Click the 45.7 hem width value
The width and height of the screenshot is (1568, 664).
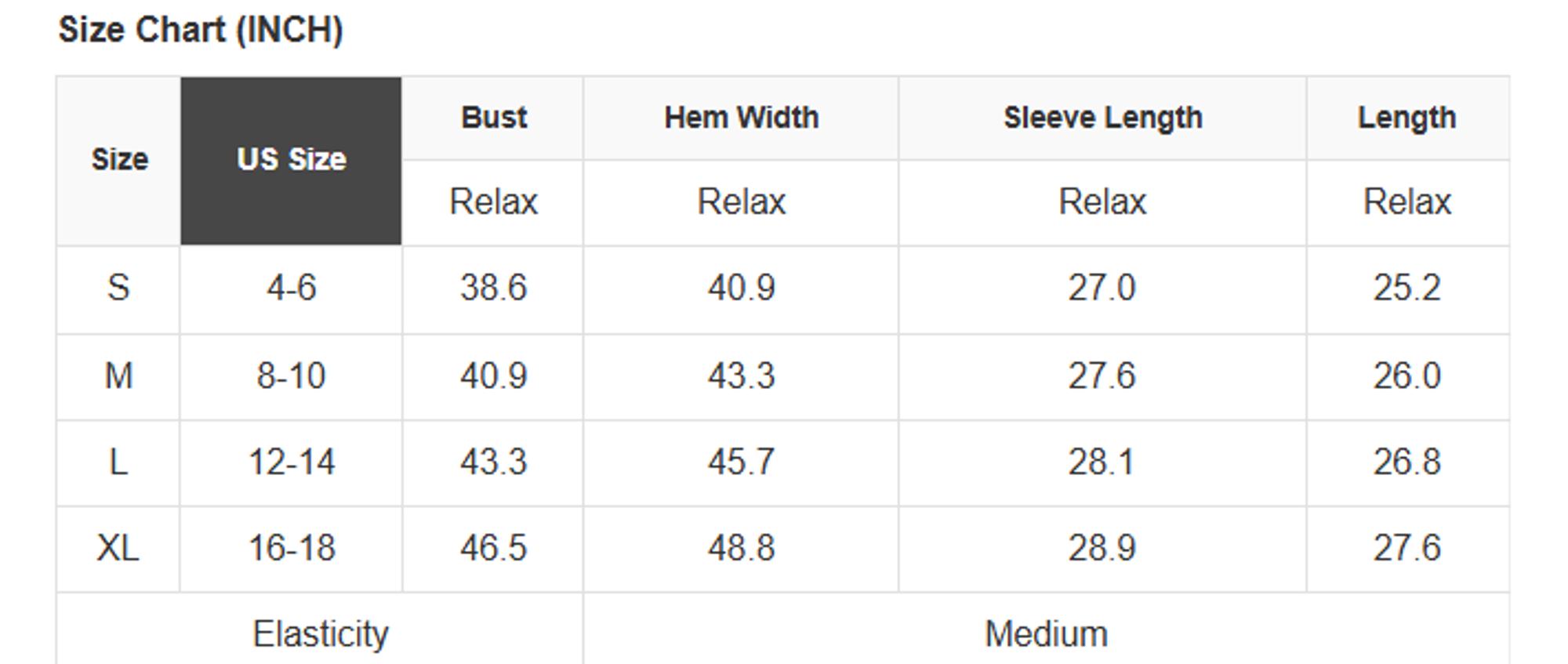click(741, 462)
